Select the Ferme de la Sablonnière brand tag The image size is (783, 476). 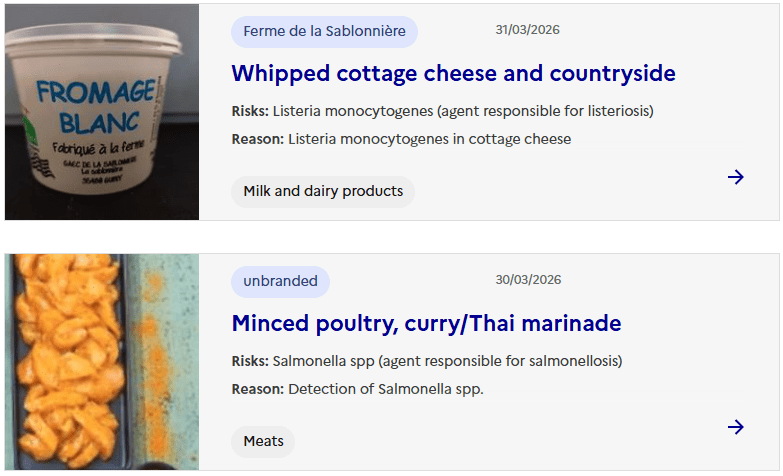[x=324, y=31]
